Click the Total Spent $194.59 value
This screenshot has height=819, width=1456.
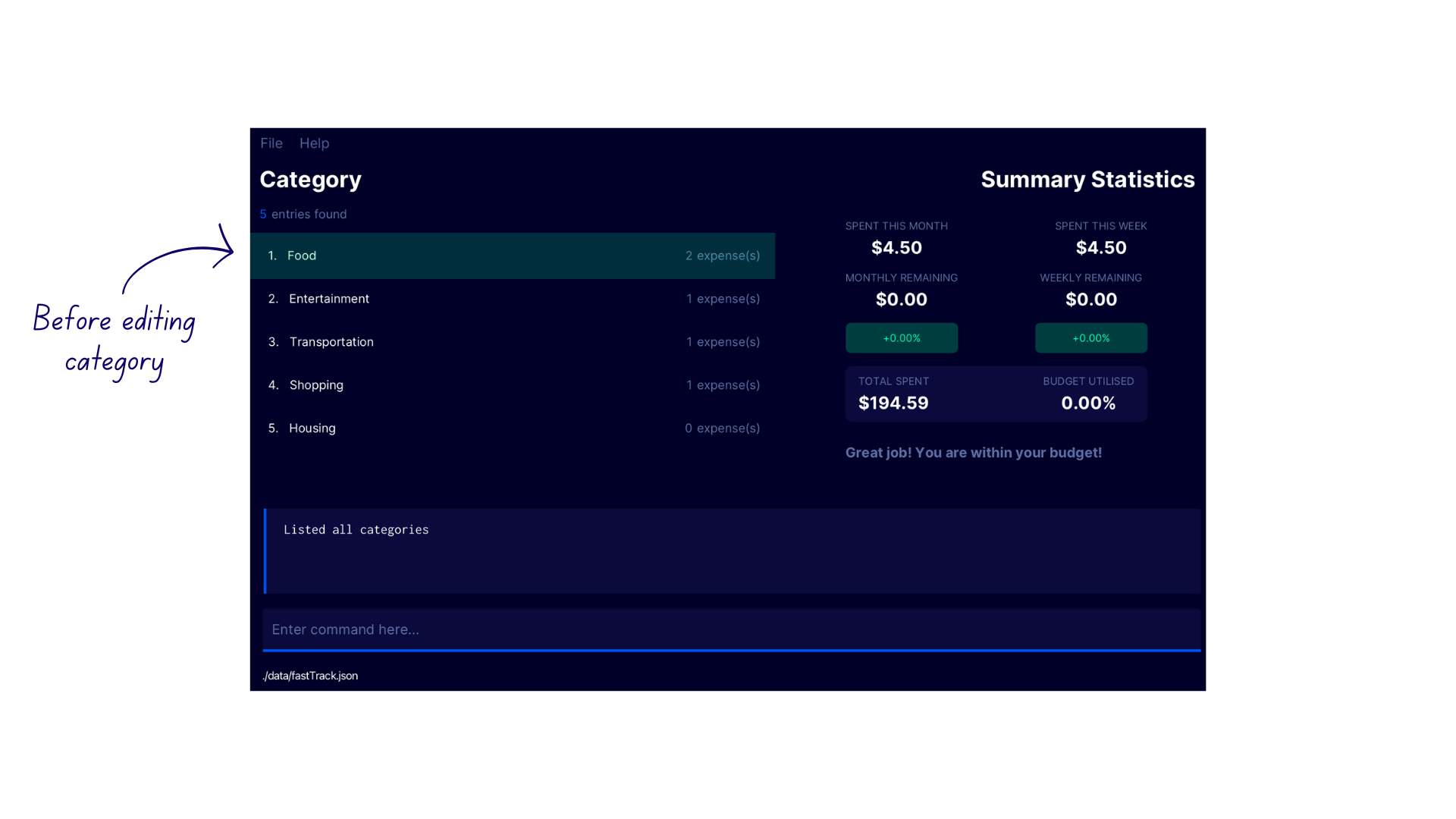coord(893,403)
